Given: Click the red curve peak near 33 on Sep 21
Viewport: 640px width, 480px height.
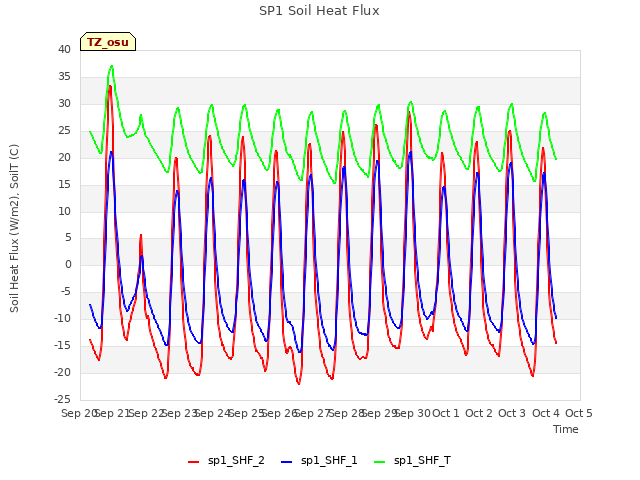Looking at the screenshot, I should tap(110, 87).
